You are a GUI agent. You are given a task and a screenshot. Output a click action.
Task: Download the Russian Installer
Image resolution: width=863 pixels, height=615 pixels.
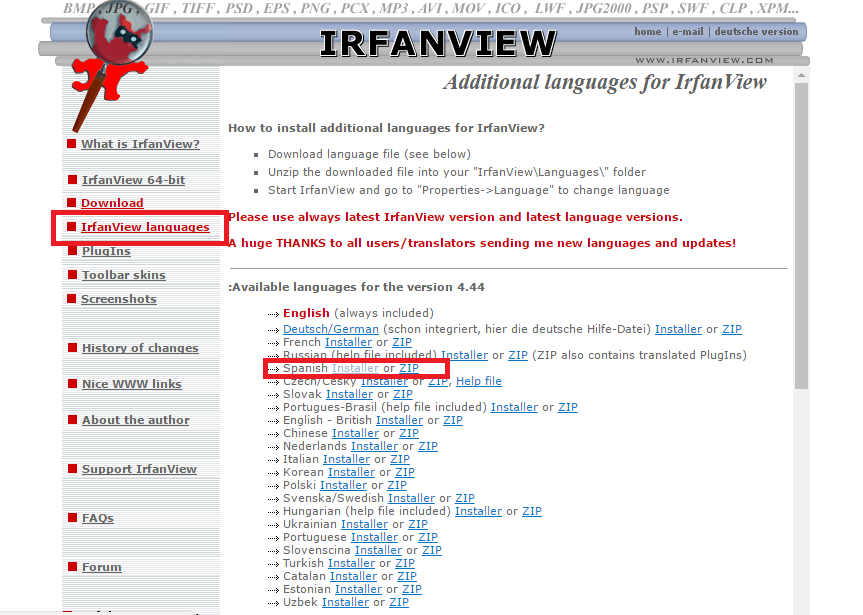[465, 355]
